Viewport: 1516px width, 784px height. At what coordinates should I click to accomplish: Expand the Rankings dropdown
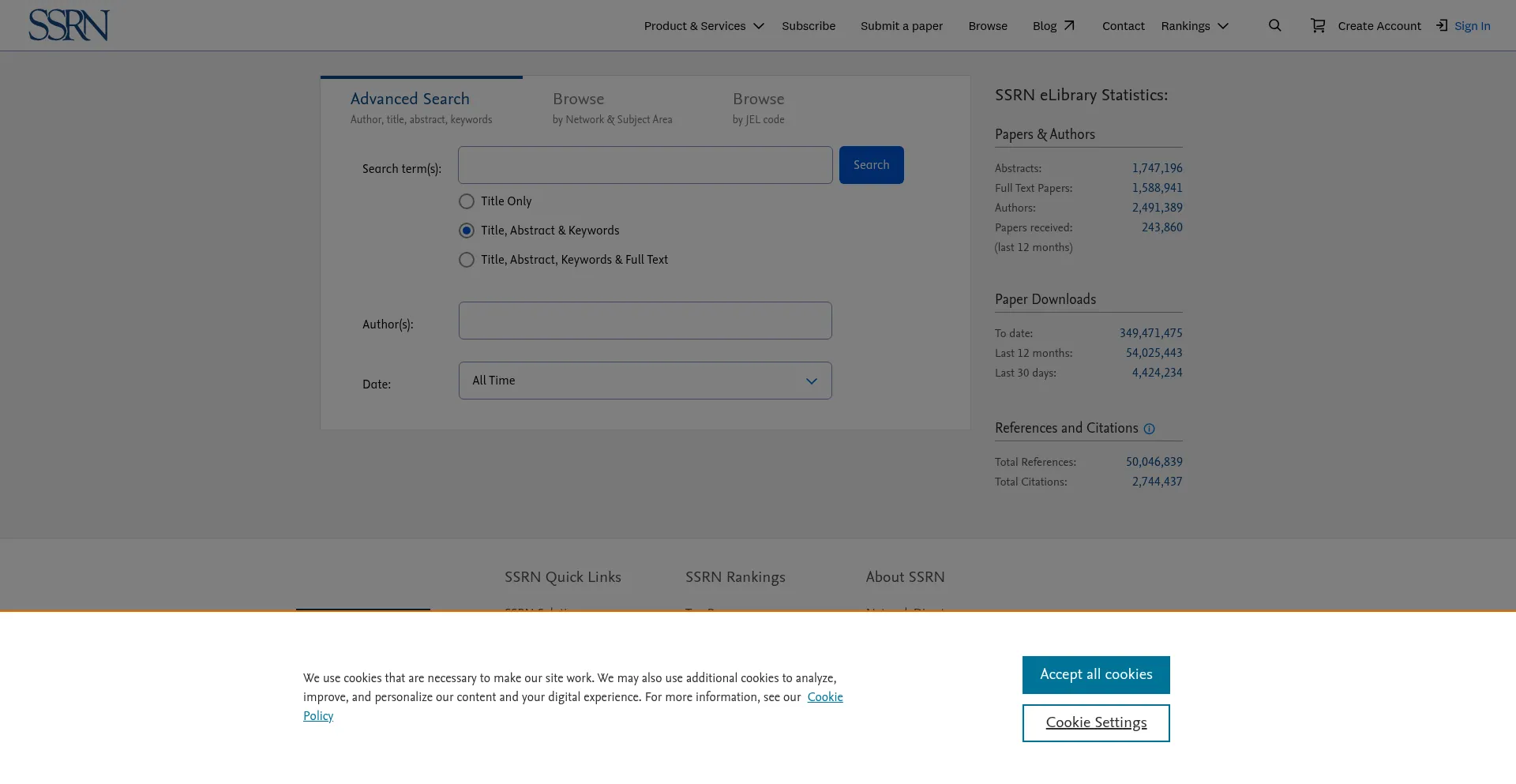[x=1194, y=26]
